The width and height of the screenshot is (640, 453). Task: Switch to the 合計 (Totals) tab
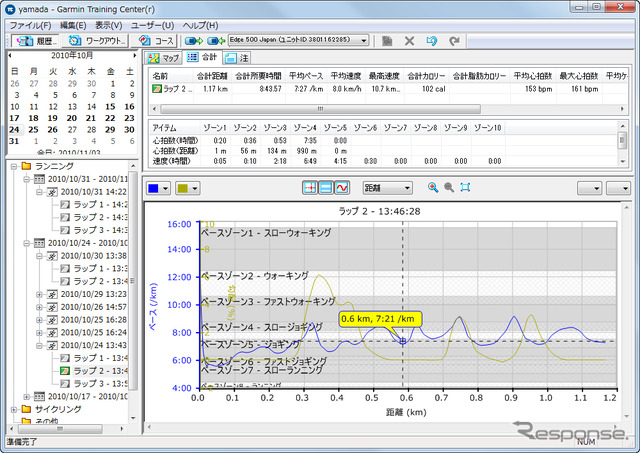point(202,57)
